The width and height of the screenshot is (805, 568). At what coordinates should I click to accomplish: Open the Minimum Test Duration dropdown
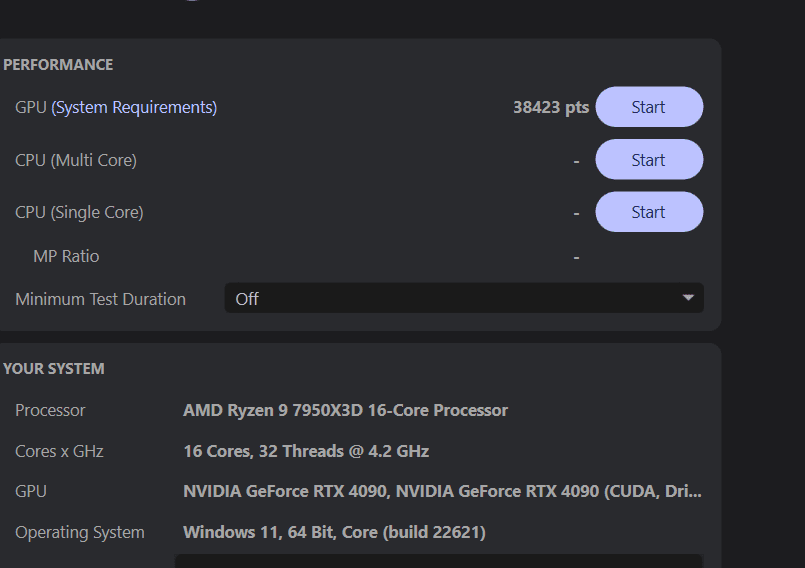click(x=464, y=298)
